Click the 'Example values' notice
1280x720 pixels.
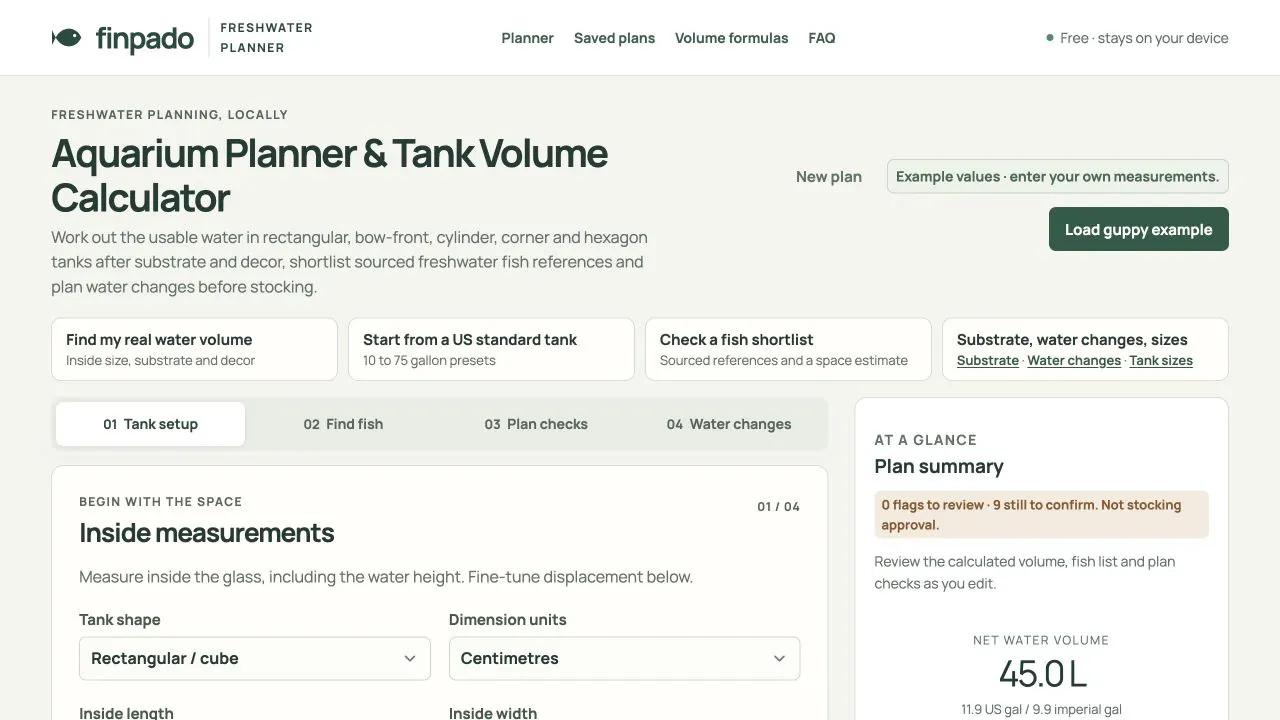(x=1058, y=177)
